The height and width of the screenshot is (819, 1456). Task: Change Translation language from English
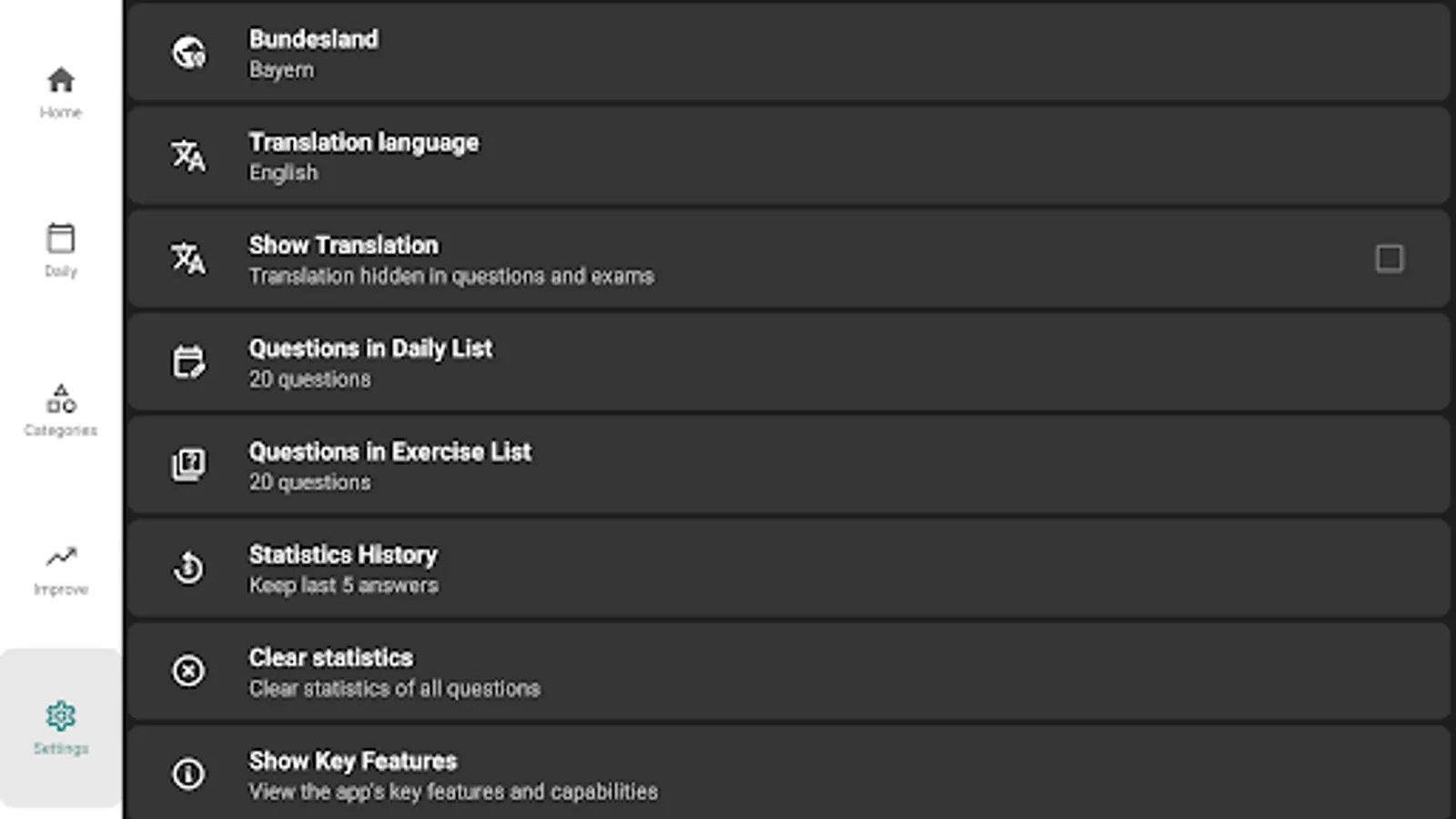point(728,156)
